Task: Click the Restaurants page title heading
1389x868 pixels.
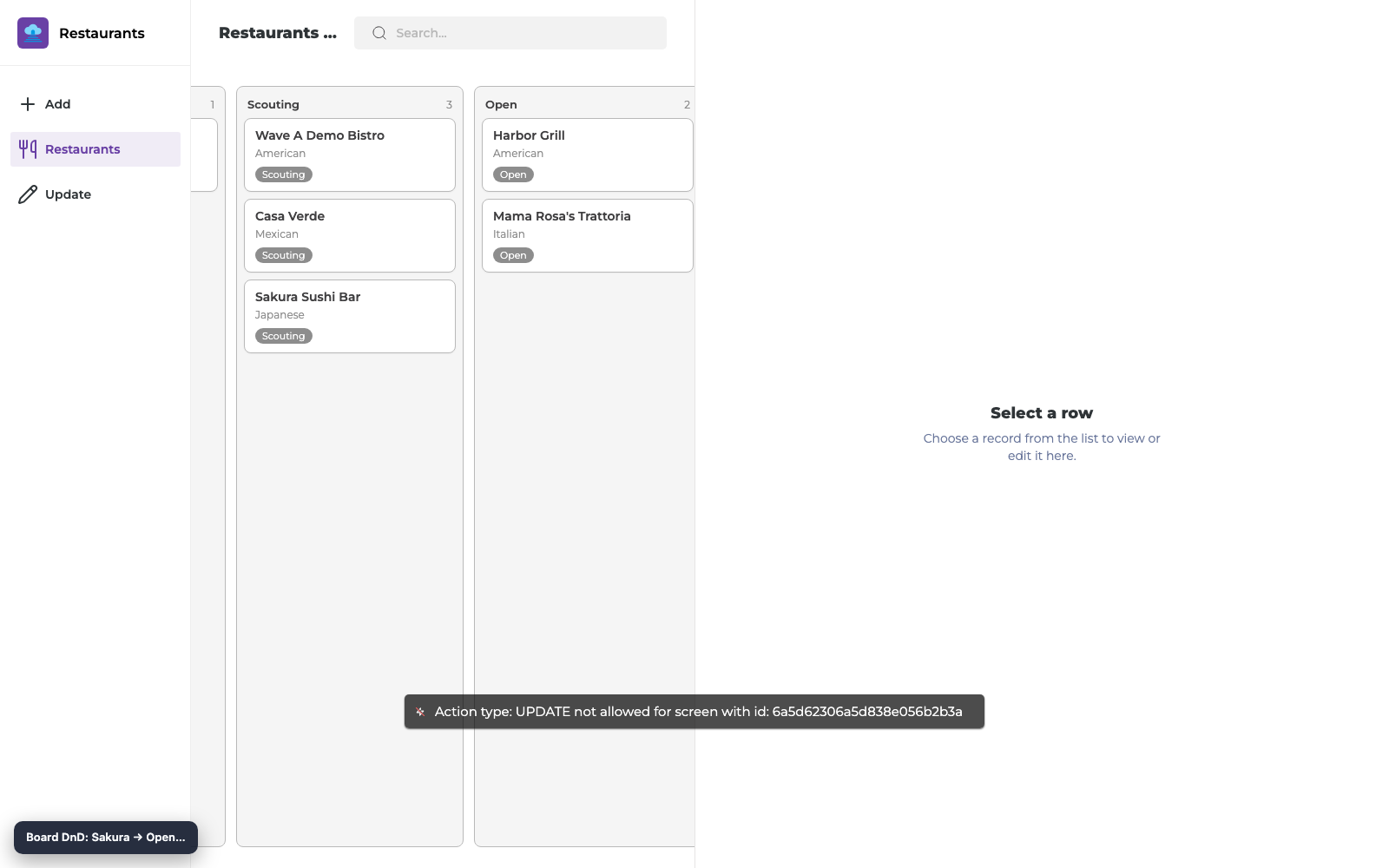Action: click(278, 33)
